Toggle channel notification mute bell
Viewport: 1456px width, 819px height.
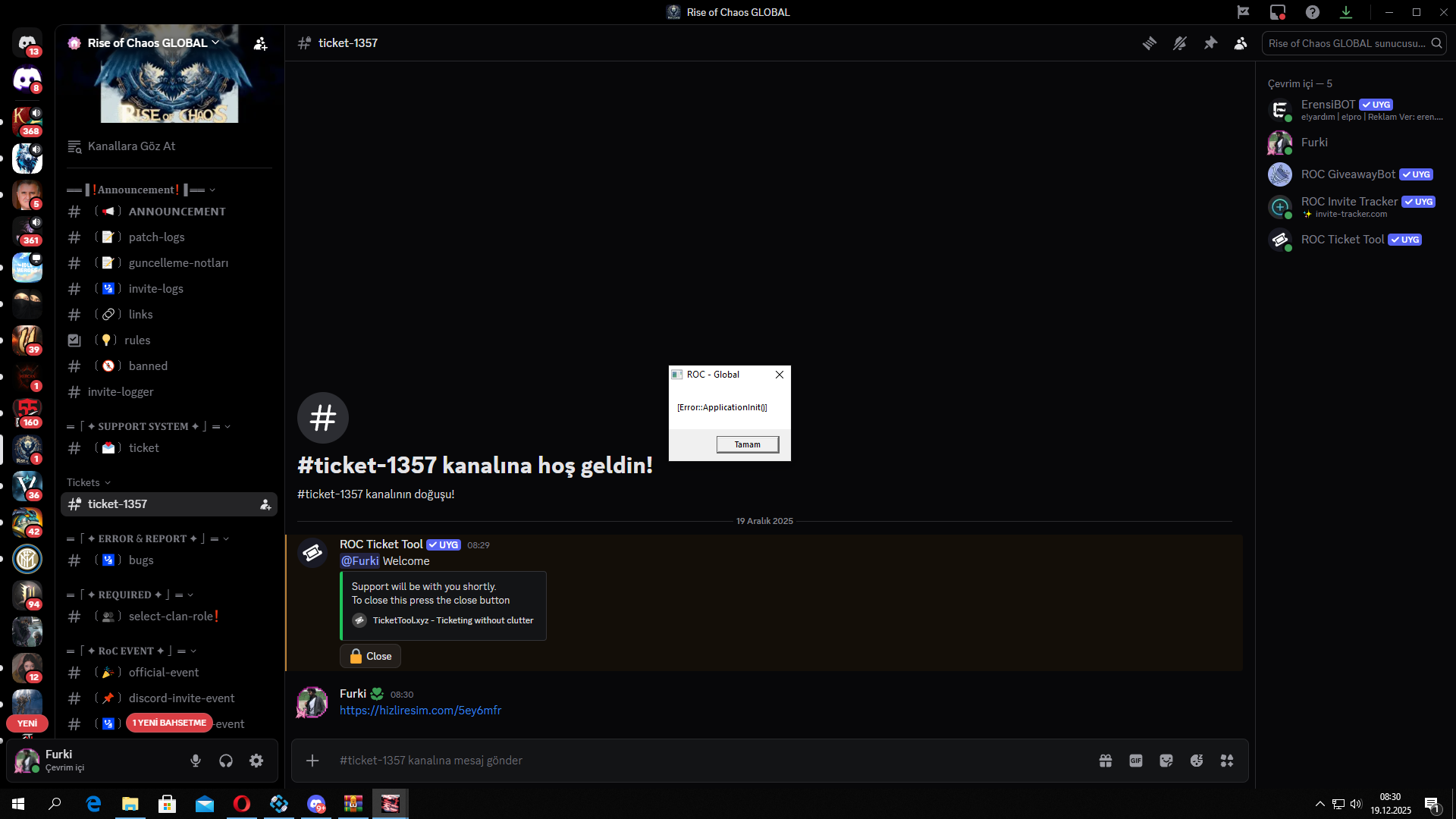[x=1180, y=43]
